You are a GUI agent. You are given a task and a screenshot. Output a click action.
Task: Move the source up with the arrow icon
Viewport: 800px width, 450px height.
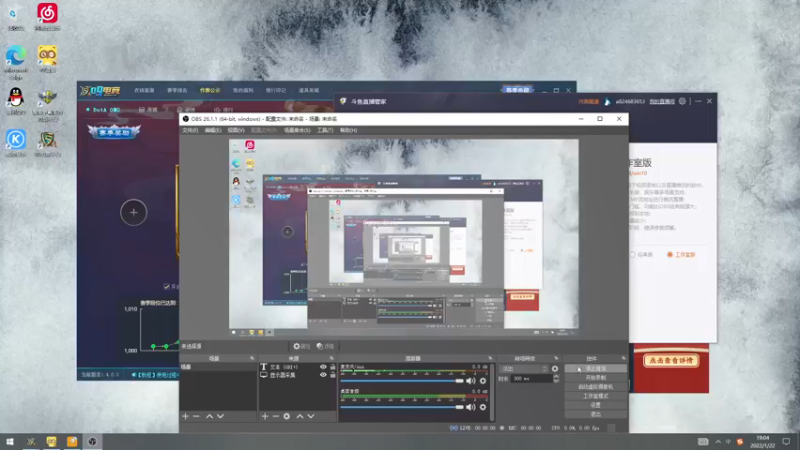pyautogui.click(x=300, y=416)
